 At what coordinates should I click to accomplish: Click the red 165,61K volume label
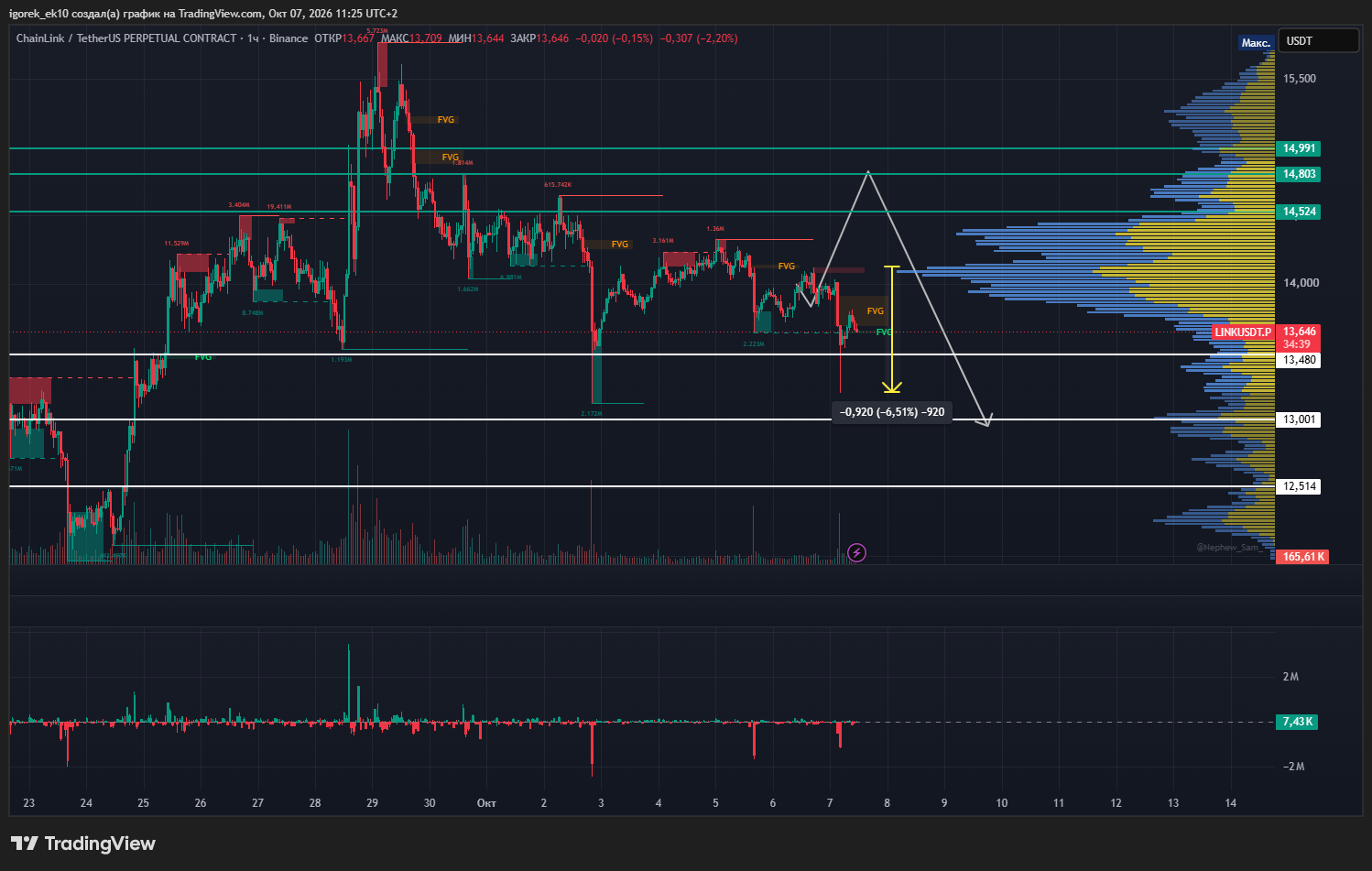click(x=1302, y=557)
